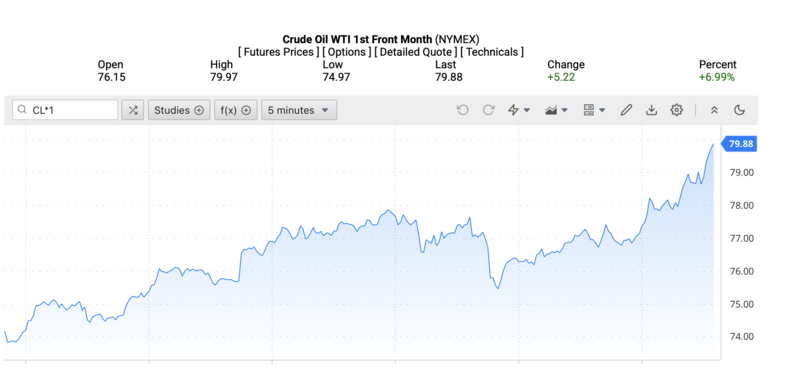This screenshot has height=368, width=800.
Task: Click the CL*1 symbol search field
Action: pos(65,110)
